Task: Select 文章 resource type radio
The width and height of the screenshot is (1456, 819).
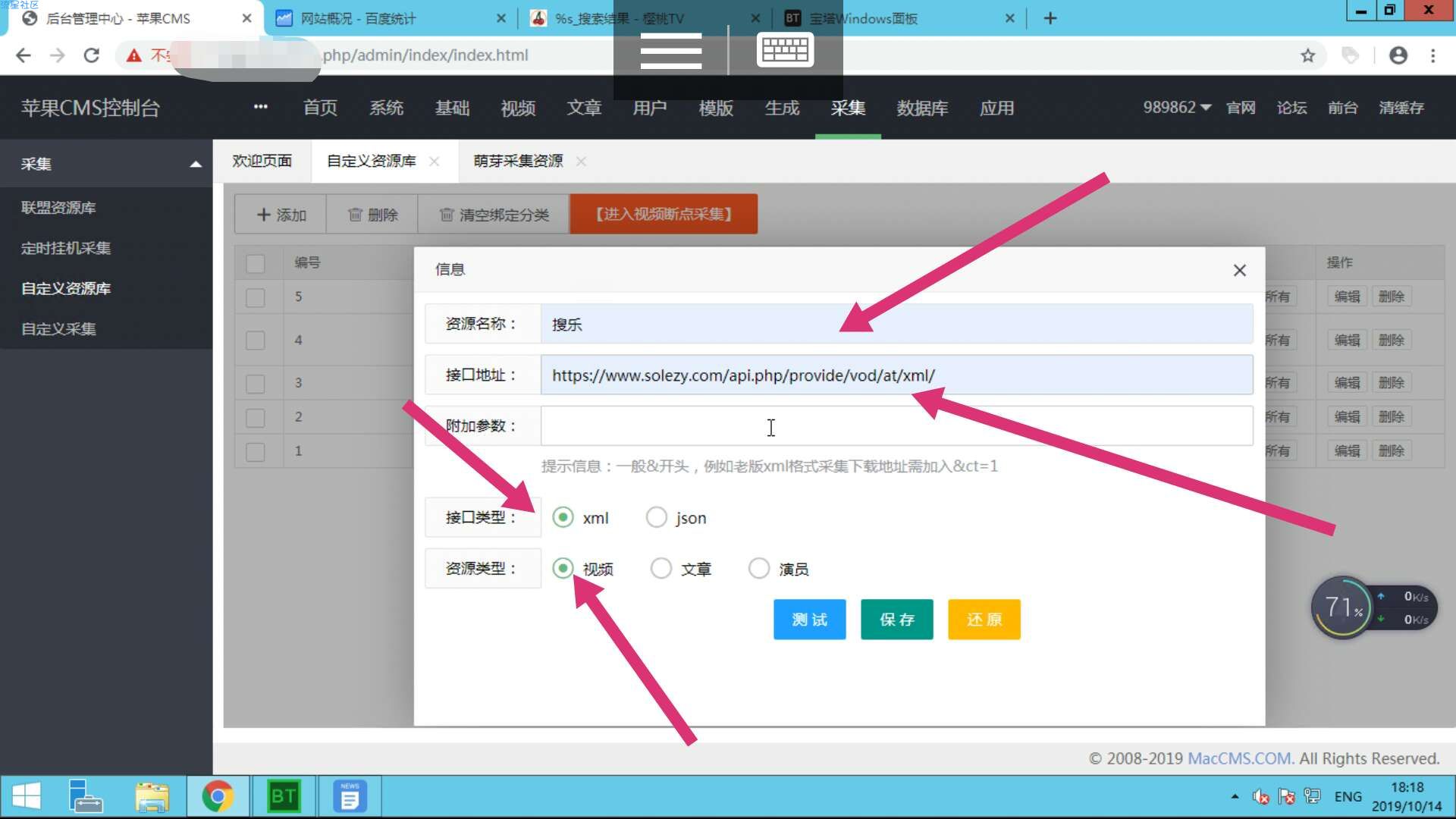Action: [x=661, y=568]
